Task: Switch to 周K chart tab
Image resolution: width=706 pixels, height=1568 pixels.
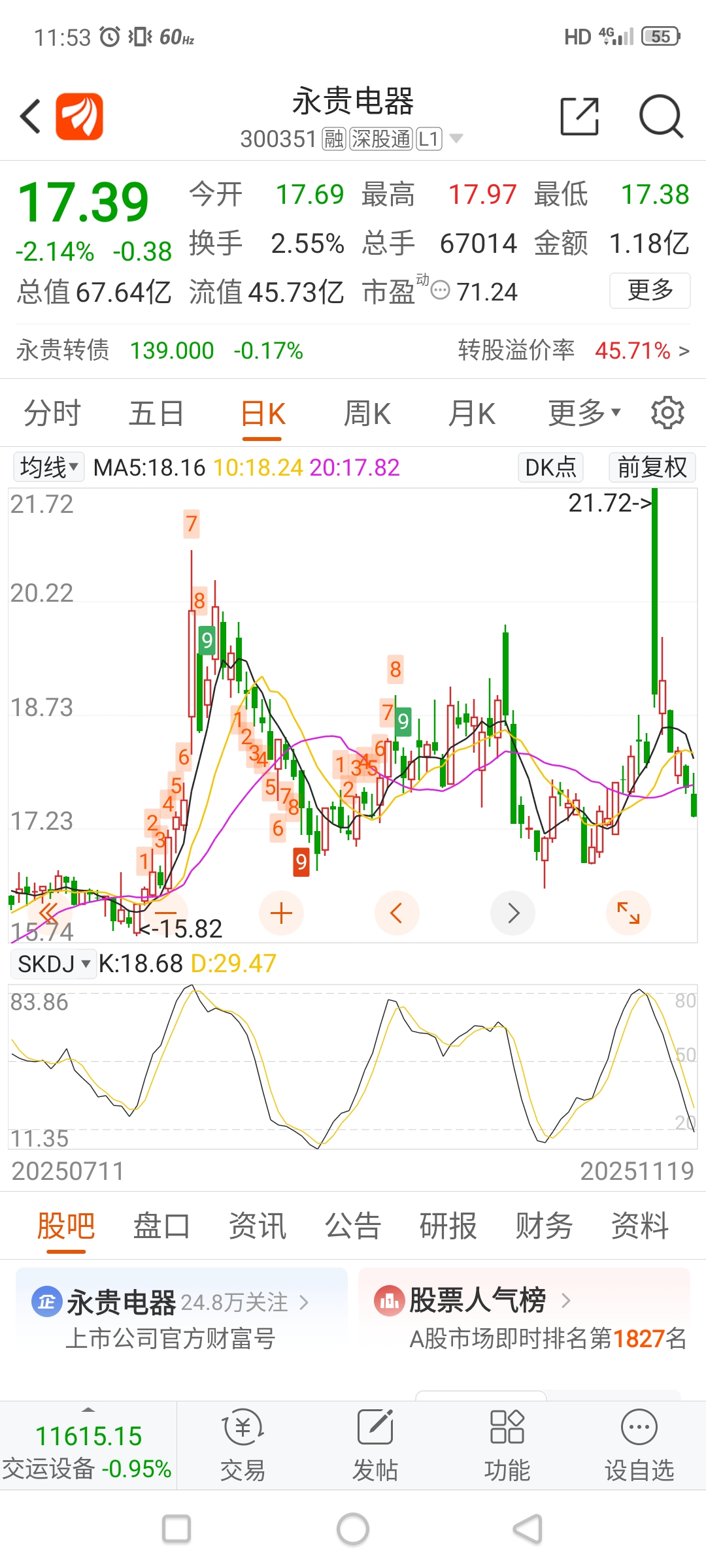Action: click(367, 414)
